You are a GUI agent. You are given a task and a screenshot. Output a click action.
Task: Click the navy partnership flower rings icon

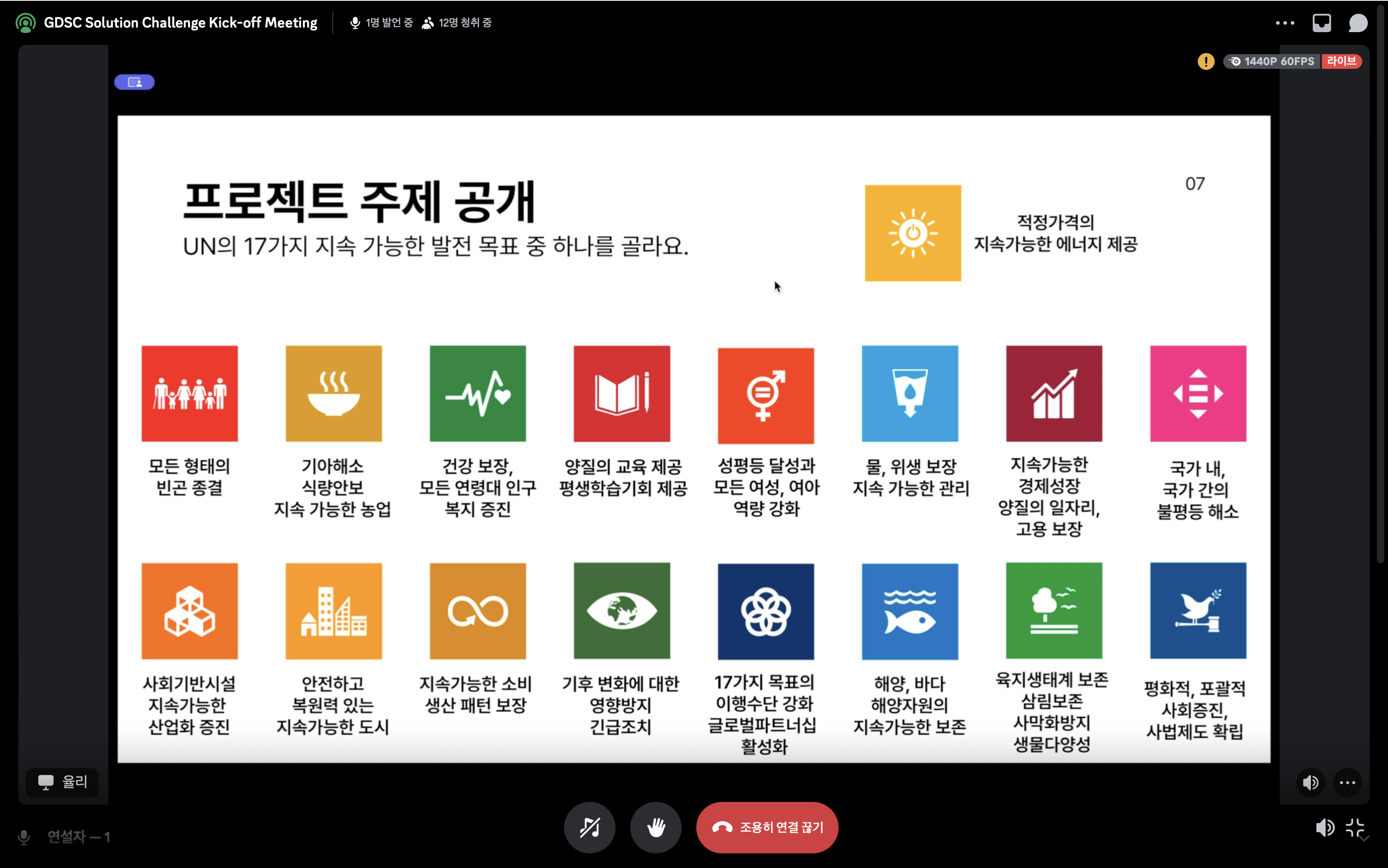[766, 612]
